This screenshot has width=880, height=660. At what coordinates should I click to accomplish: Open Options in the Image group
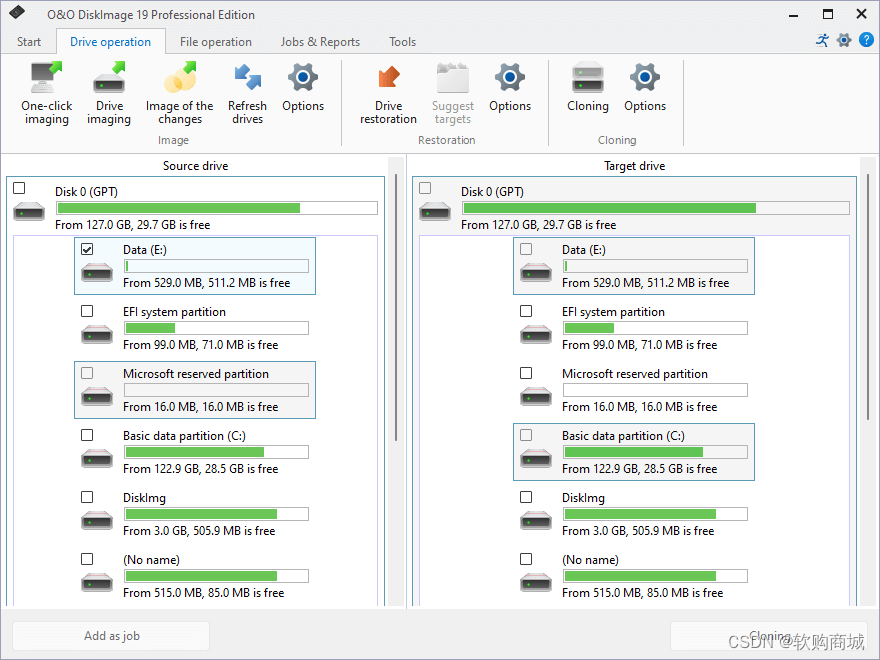click(303, 88)
